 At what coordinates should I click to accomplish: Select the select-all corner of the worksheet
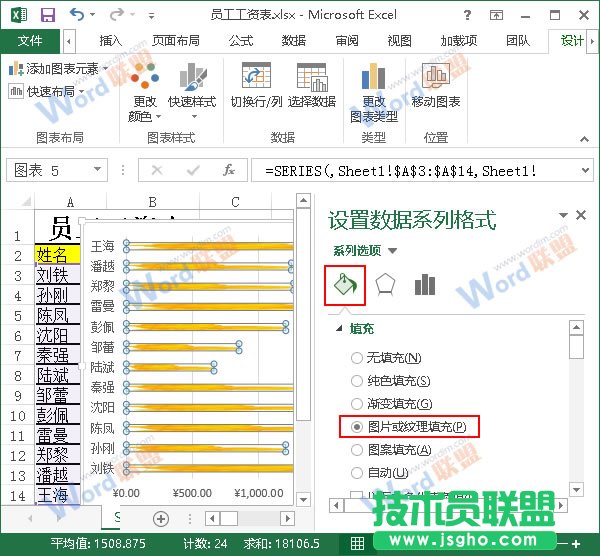pos(25,201)
